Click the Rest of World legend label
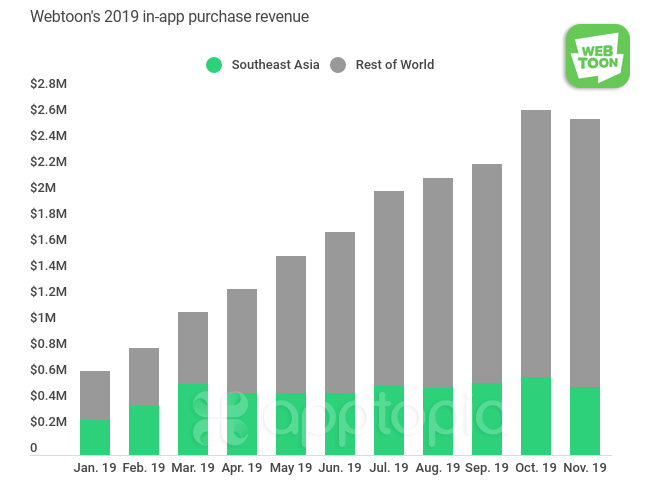The image size is (650, 480). (x=395, y=65)
